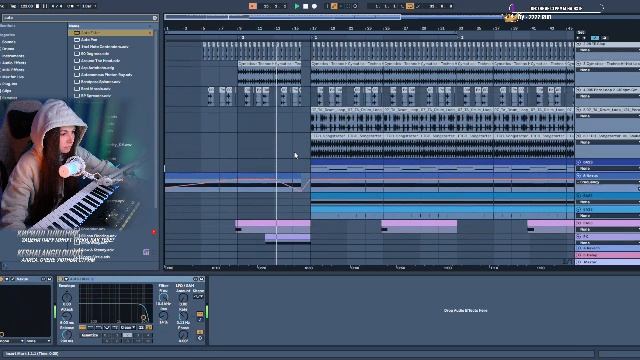Viewport: 640px width, 360px height.
Task: Click the Auto Filter hot-swap preset icon
Action: click(196, 279)
